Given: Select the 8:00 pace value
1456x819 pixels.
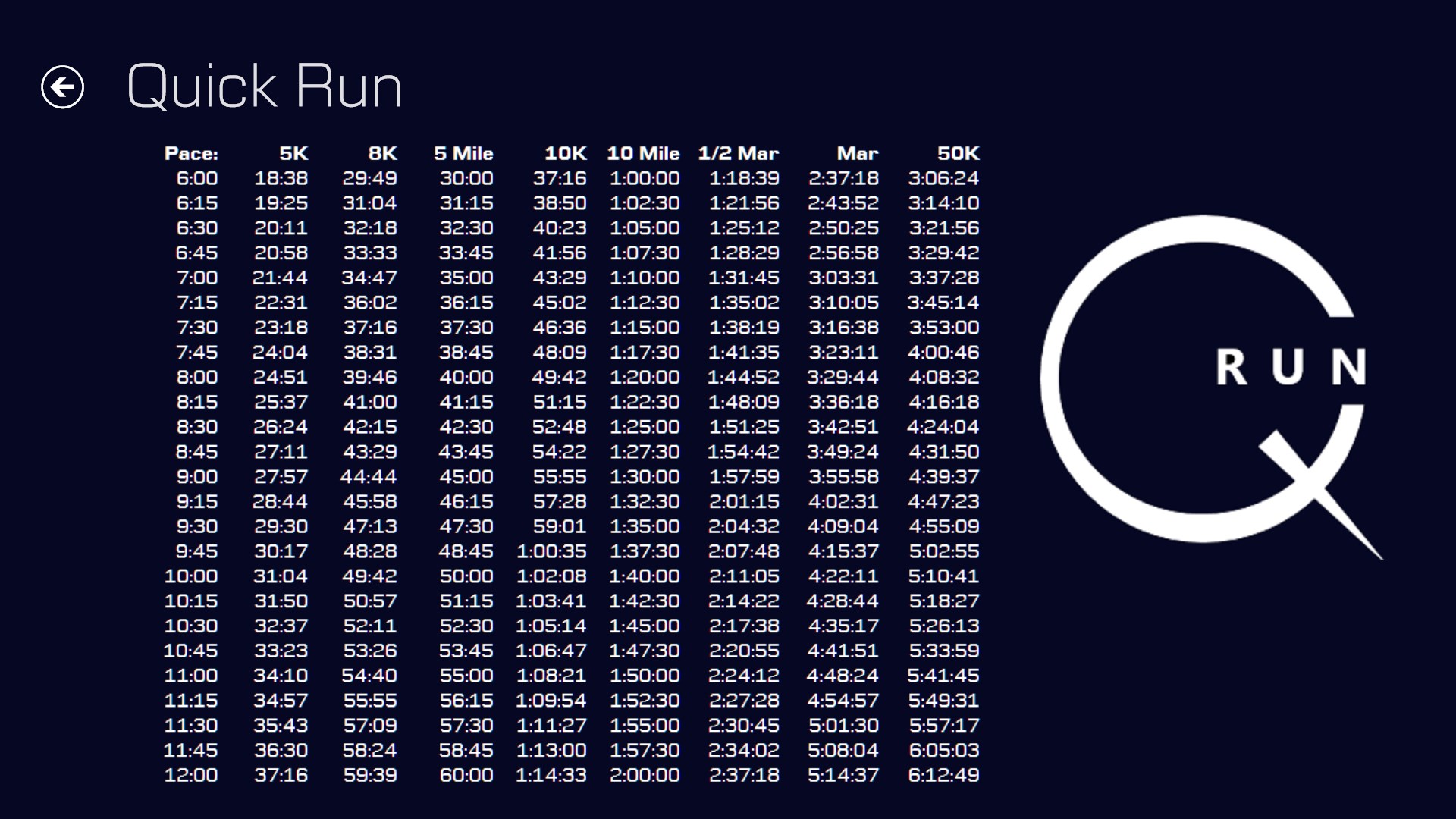Looking at the screenshot, I should point(196,378).
